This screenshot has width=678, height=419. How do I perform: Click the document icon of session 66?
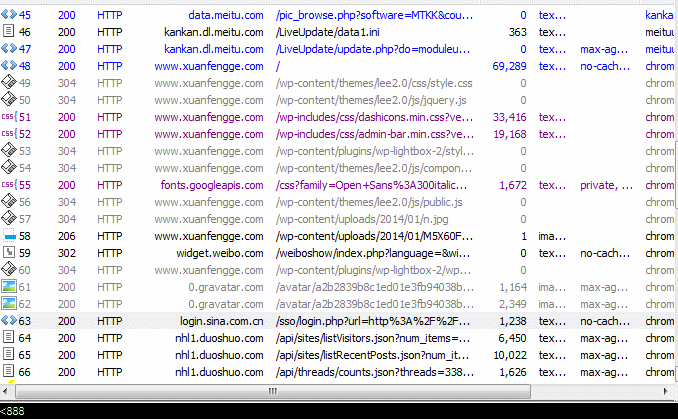[x=9, y=371]
